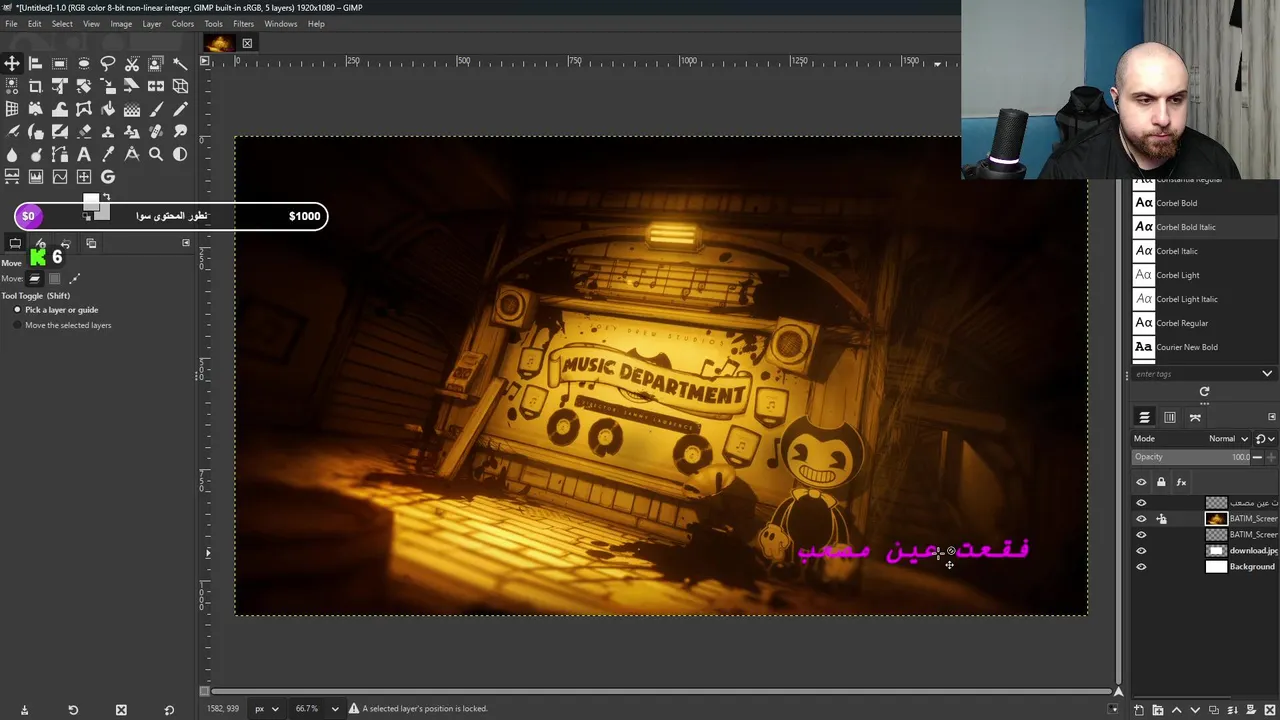Toggle the position lock on BATIM_Screen layer
Image resolution: width=1280 pixels, height=720 pixels.
[x=1161, y=519]
